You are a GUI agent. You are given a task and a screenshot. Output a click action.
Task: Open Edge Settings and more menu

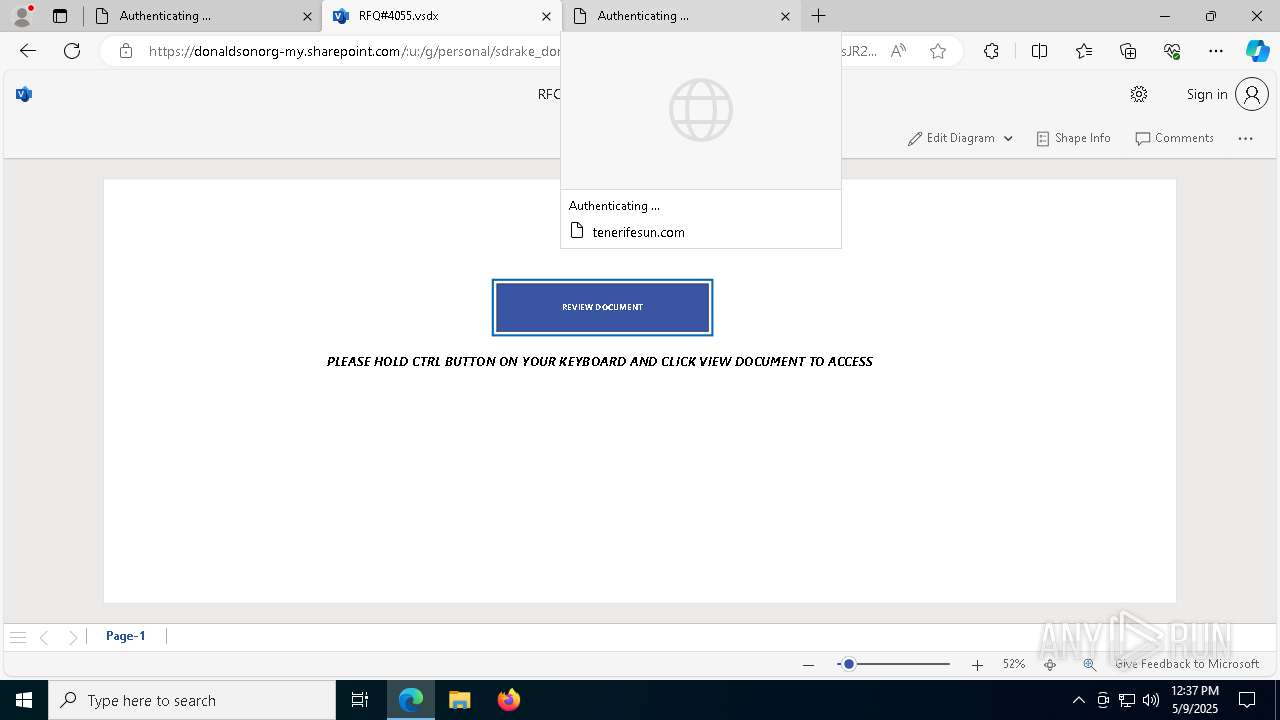(x=1216, y=51)
